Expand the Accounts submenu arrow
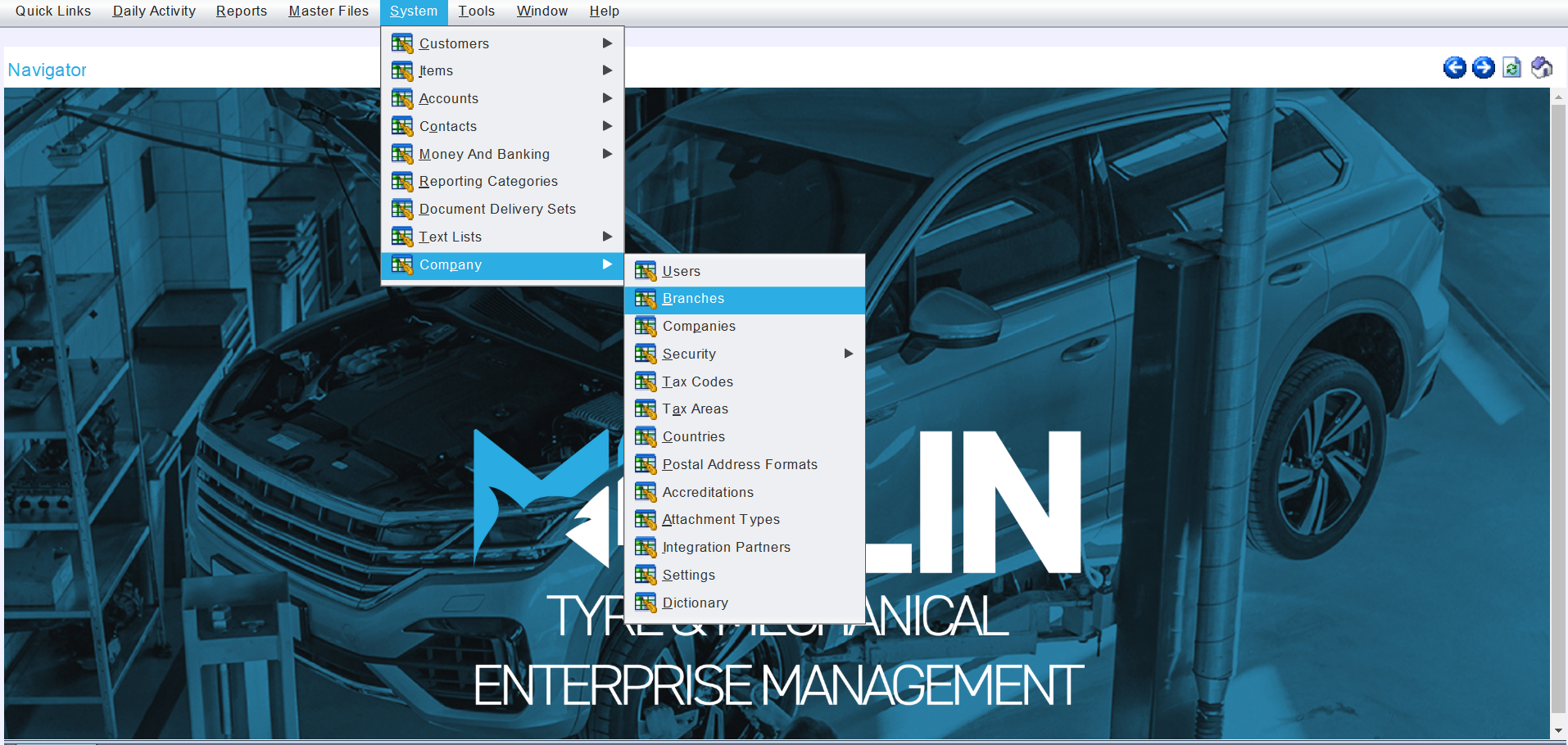Image resolution: width=1568 pixels, height=745 pixels. (x=607, y=98)
